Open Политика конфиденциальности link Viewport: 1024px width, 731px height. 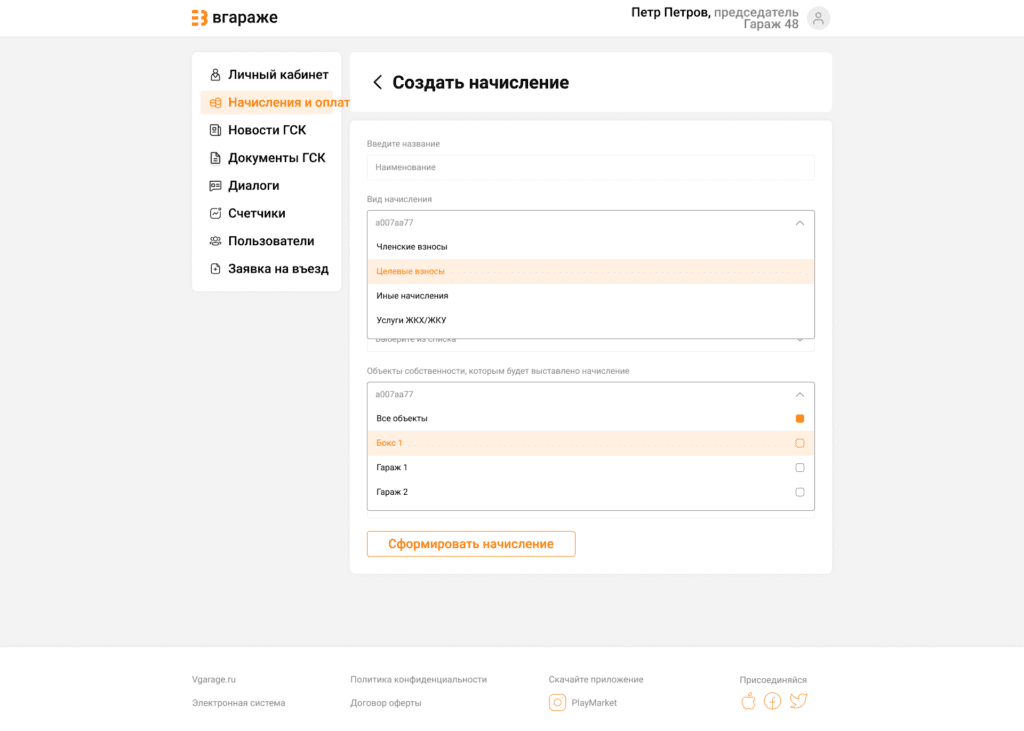(x=419, y=679)
